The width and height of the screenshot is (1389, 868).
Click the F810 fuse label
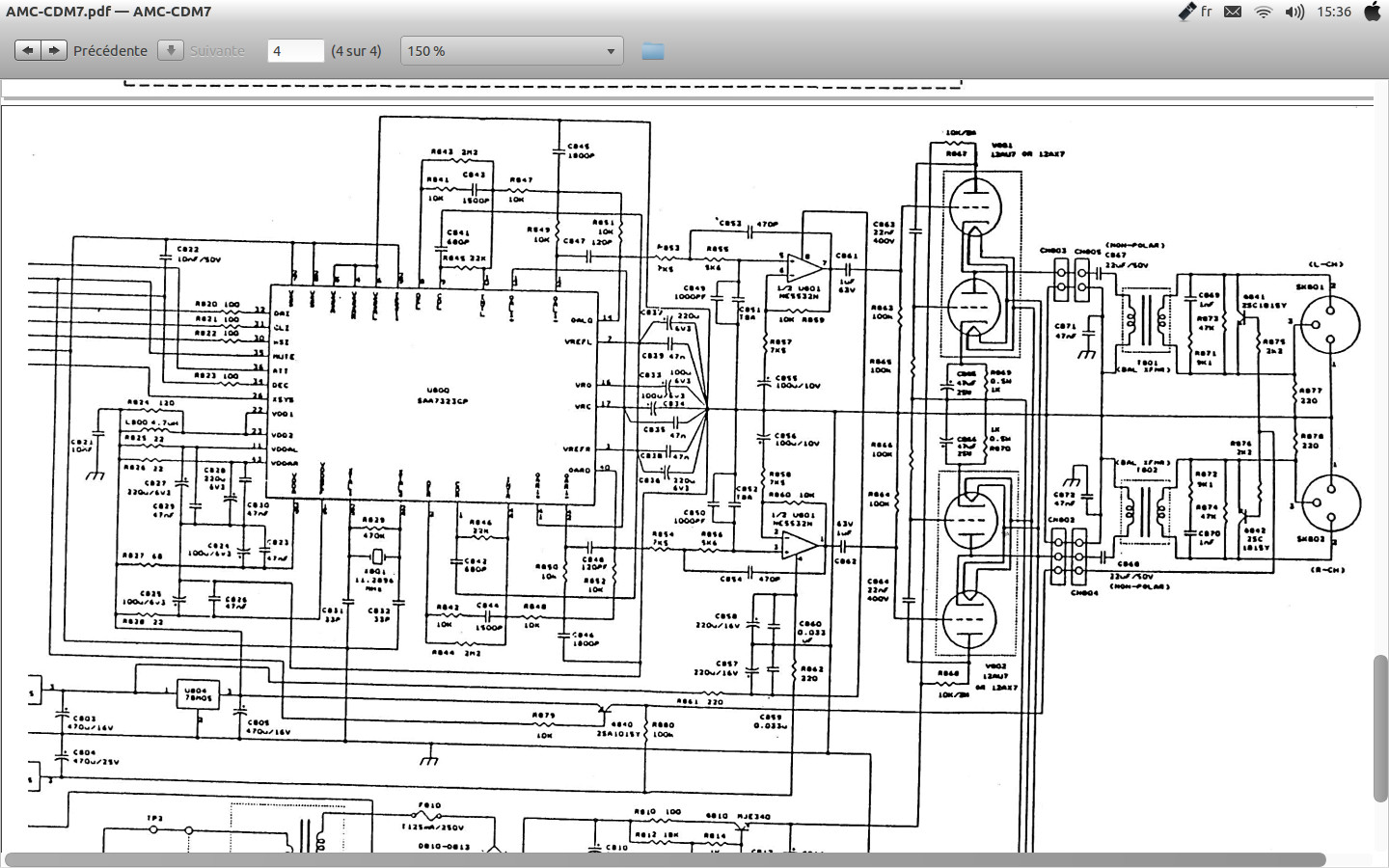tap(429, 805)
